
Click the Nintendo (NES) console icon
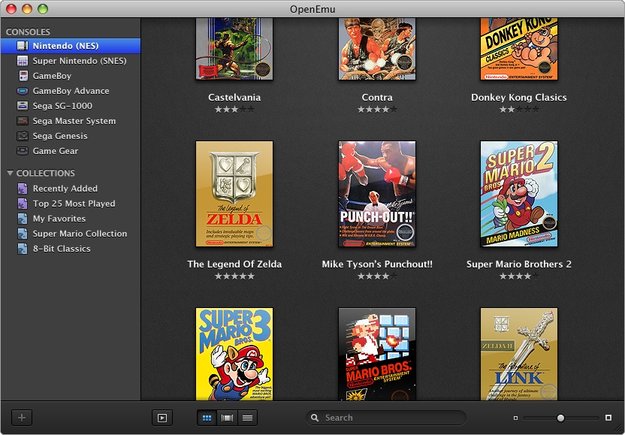tap(22, 46)
